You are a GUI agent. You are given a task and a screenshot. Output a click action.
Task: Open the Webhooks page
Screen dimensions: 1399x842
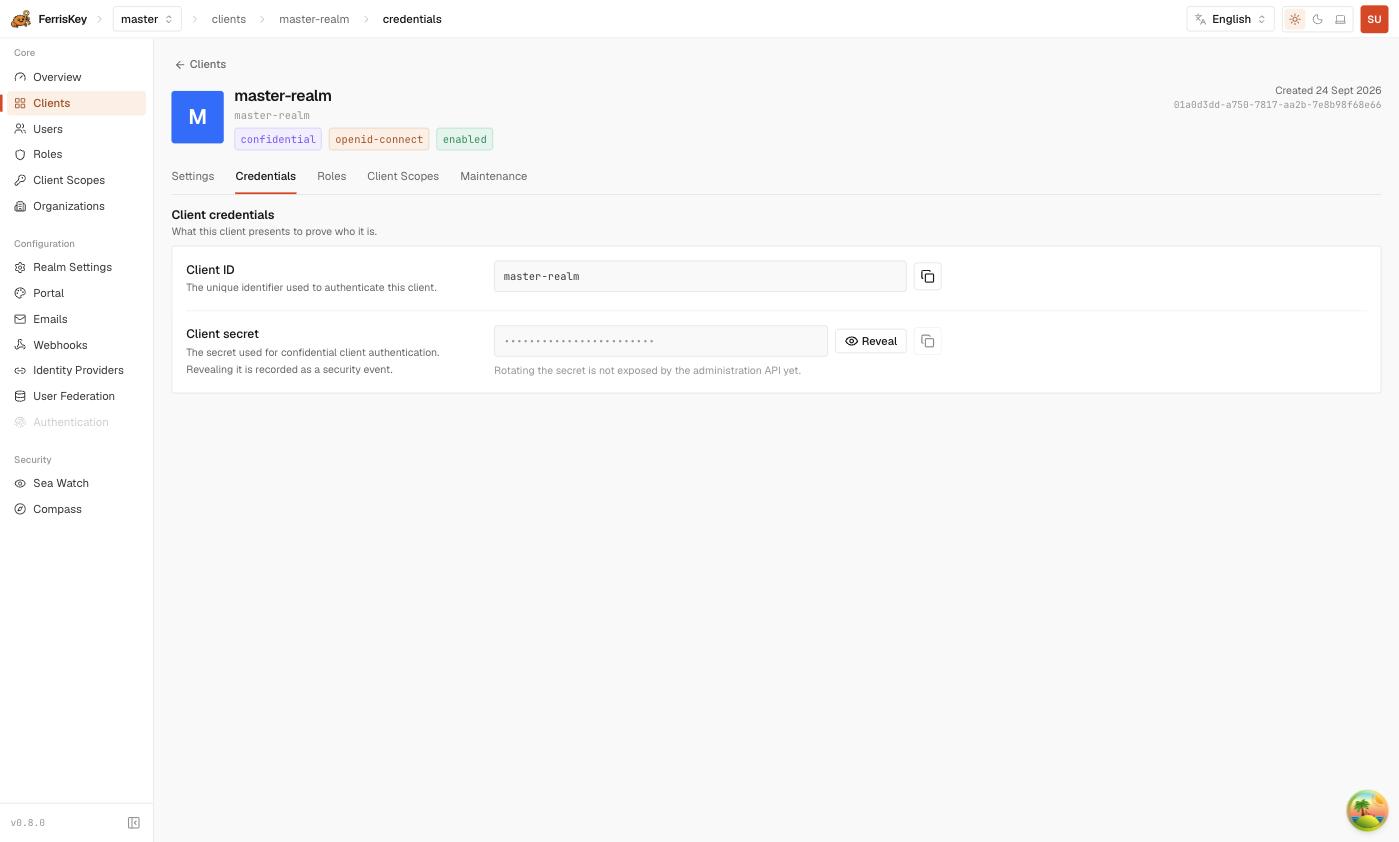click(76, 345)
